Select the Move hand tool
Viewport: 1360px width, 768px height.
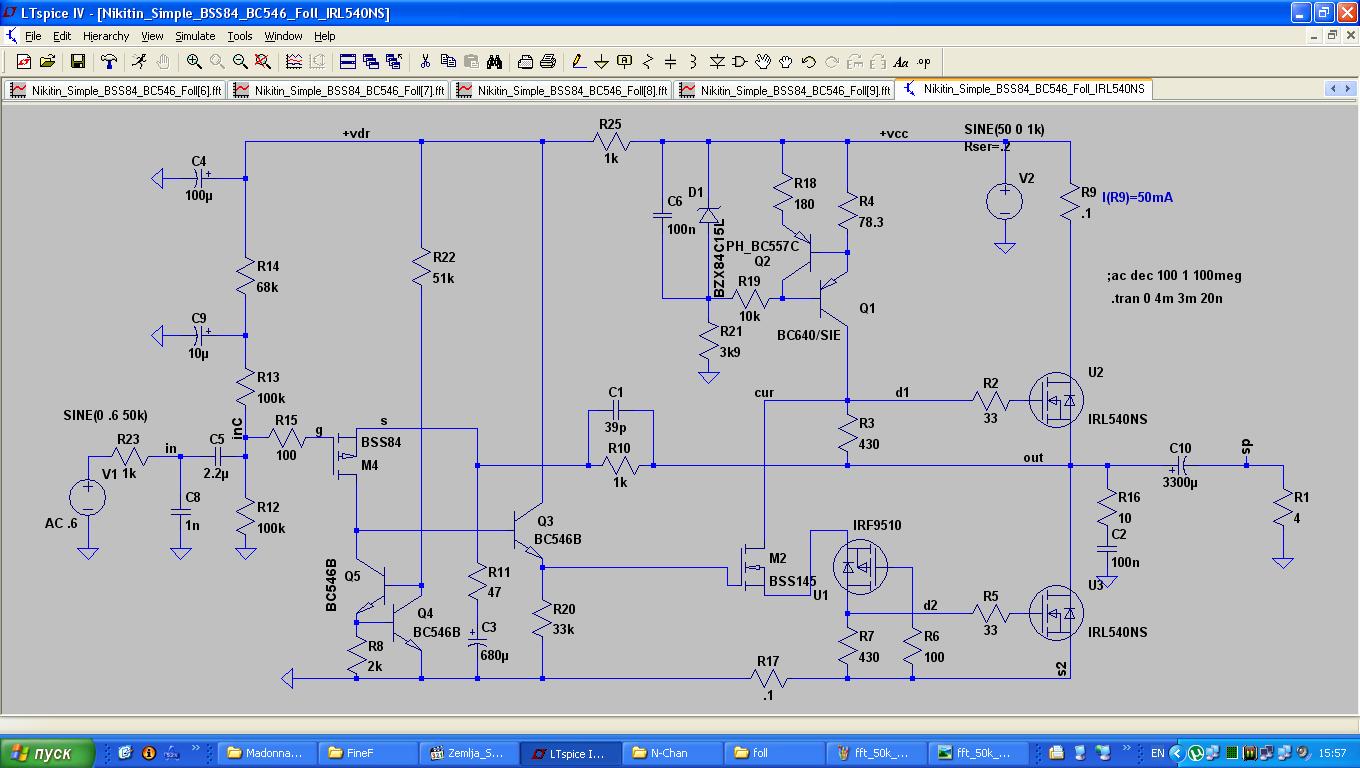click(763, 62)
